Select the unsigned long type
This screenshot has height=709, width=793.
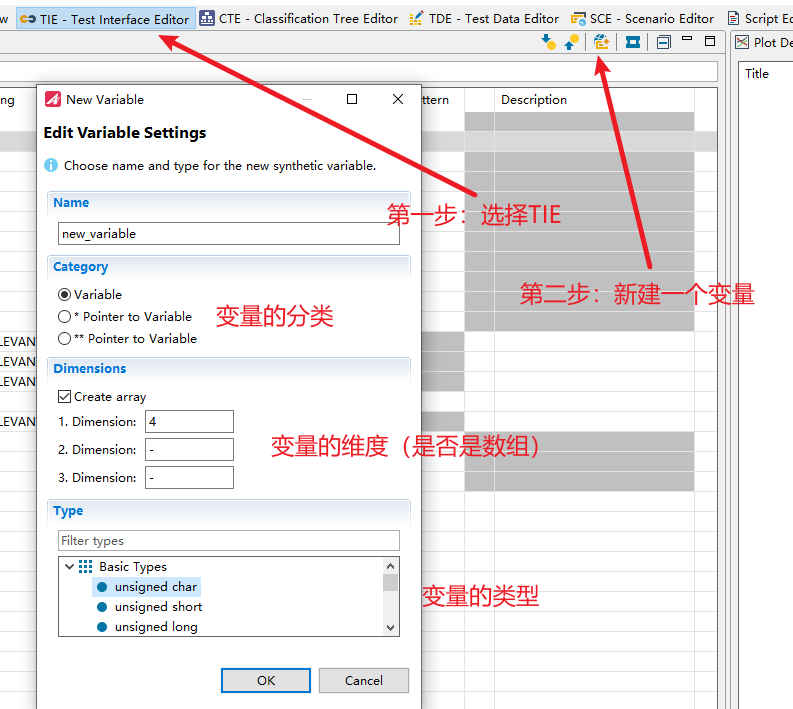click(x=148, y=627)
